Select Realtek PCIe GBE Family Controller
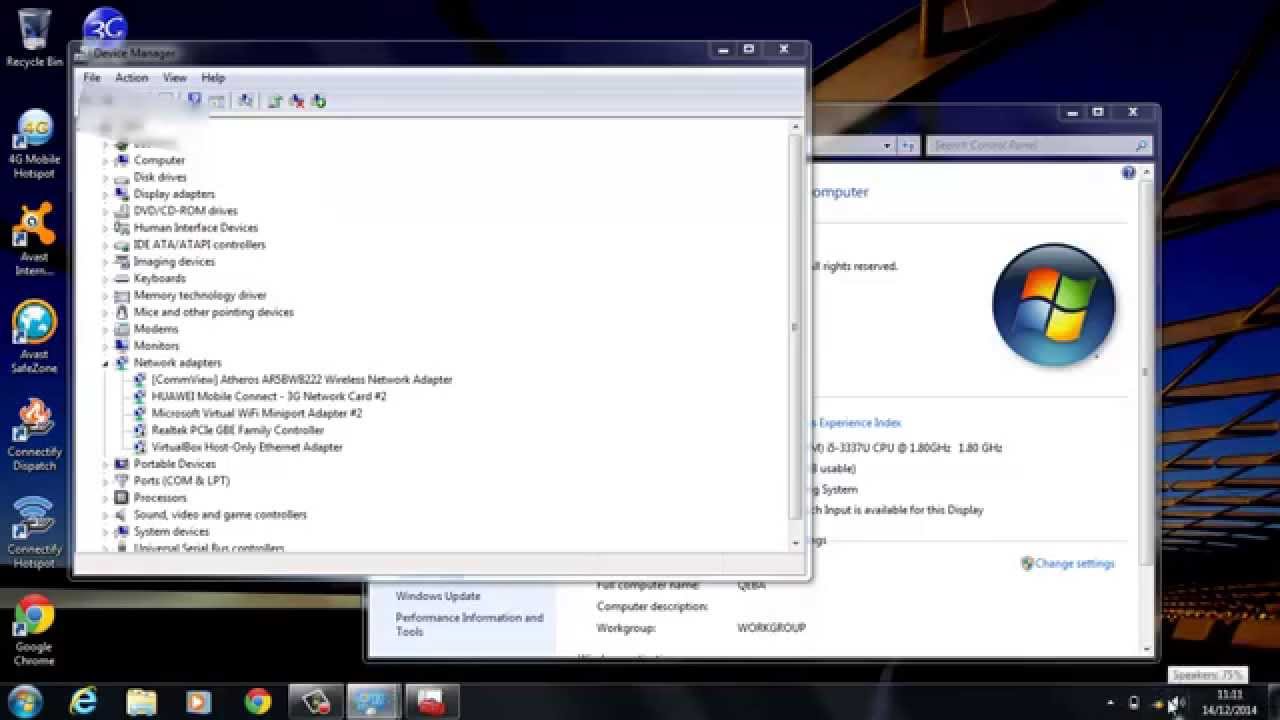Viewport: 1280px width, 720px height. pos(238,431)
